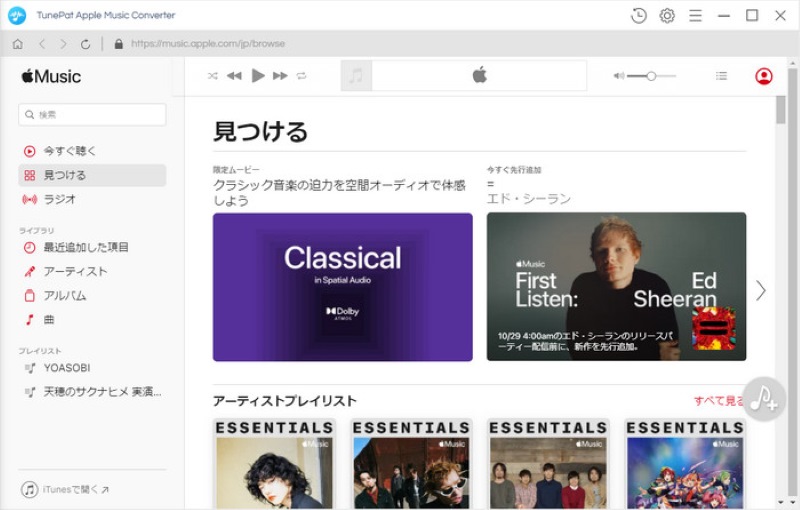Click エド・シーラン artist text
The width and height of the screenshot is (800, 510).
[529, 199]
